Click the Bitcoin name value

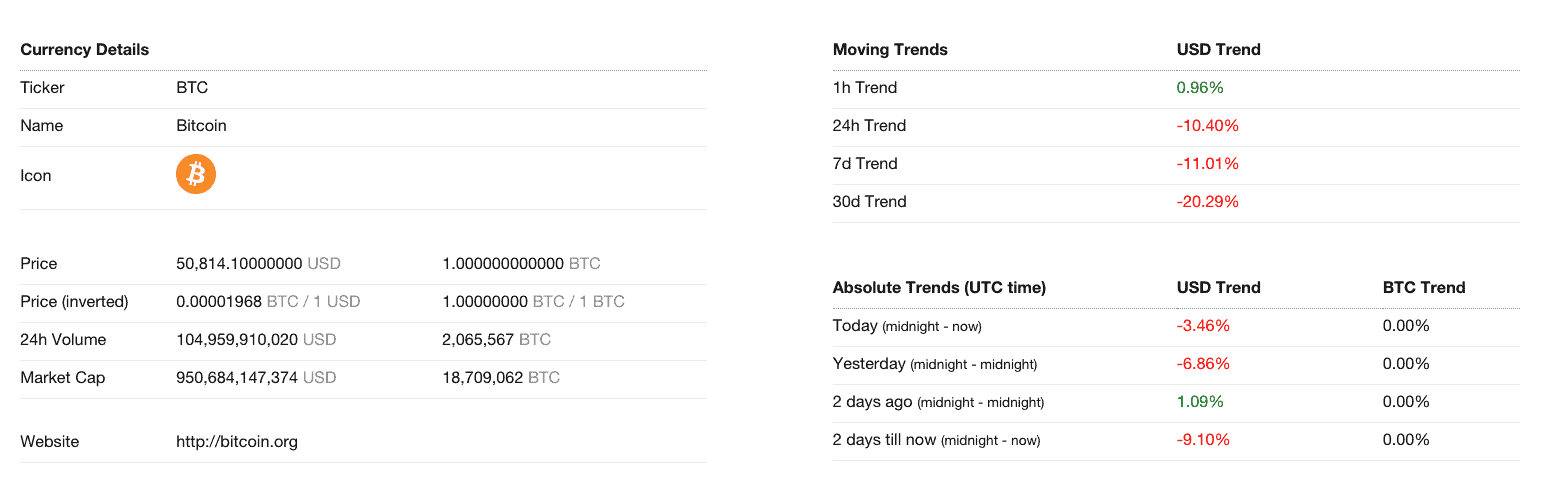click(x=201, y=126)
